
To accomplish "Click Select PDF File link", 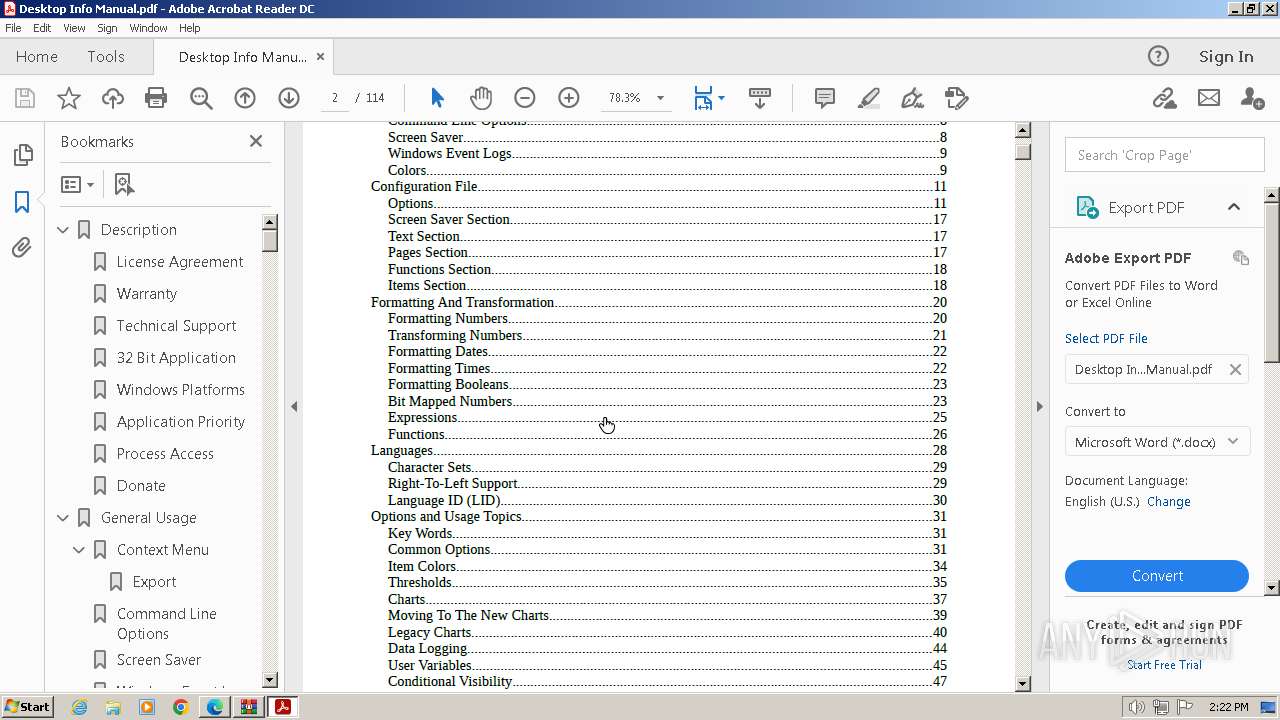I will coord(1106,338).
